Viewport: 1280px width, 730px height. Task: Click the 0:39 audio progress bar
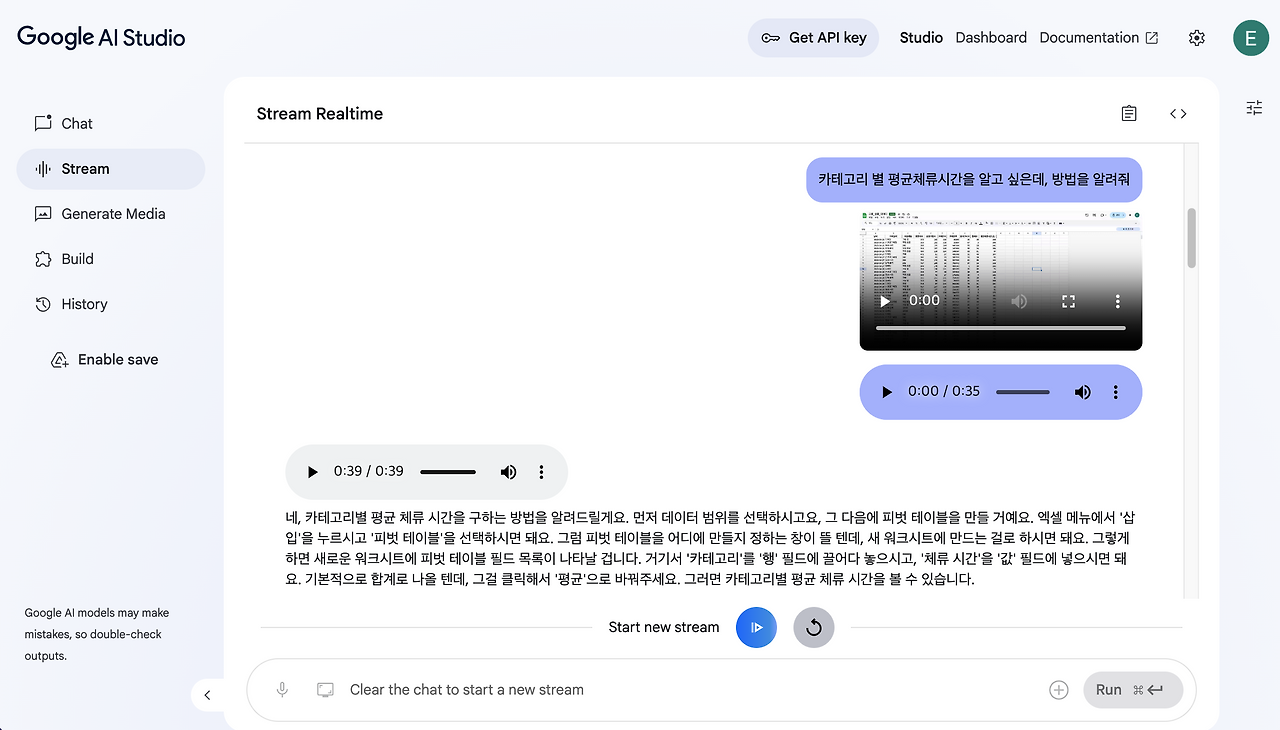(447, 471)
